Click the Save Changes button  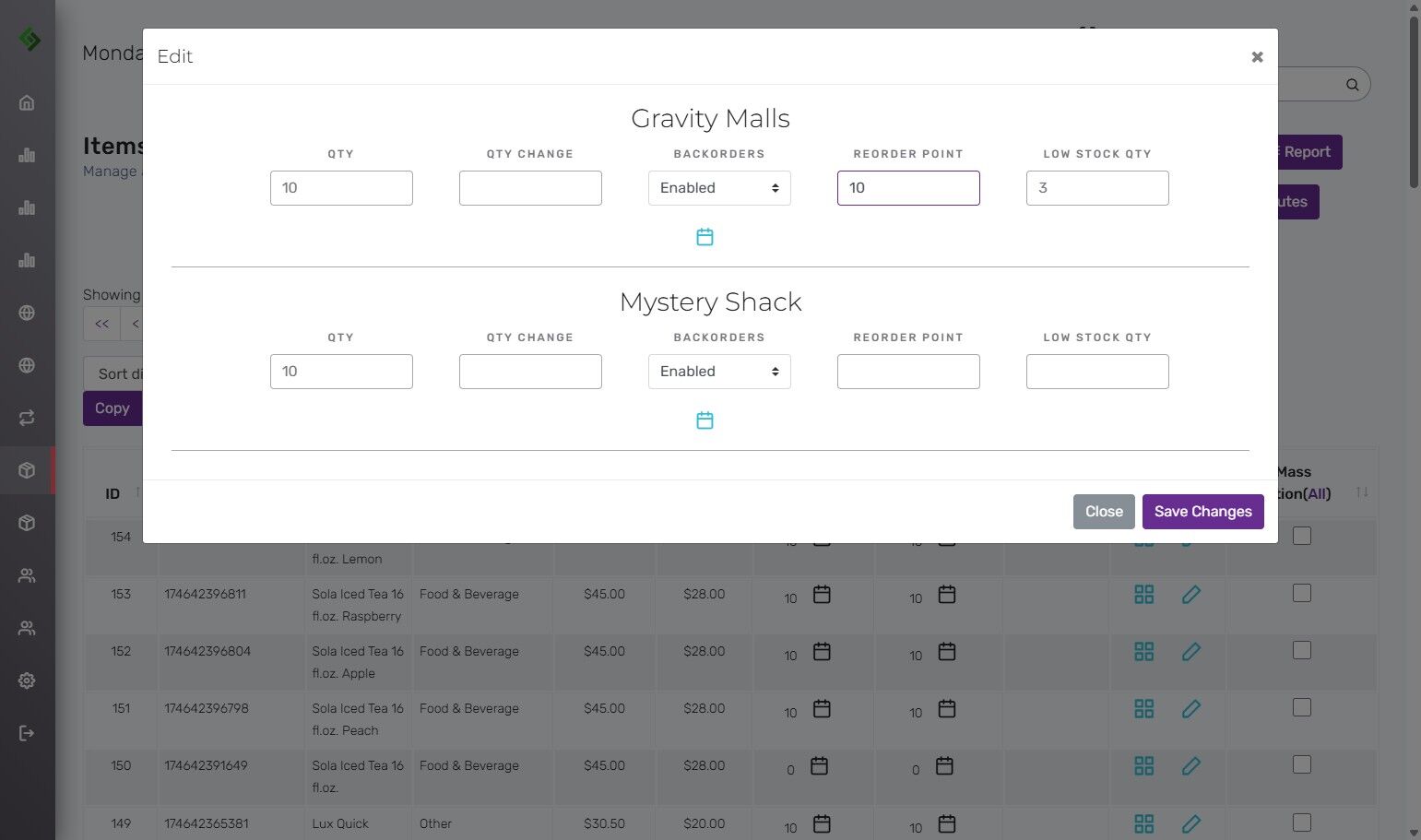[x=1203, y=512]
